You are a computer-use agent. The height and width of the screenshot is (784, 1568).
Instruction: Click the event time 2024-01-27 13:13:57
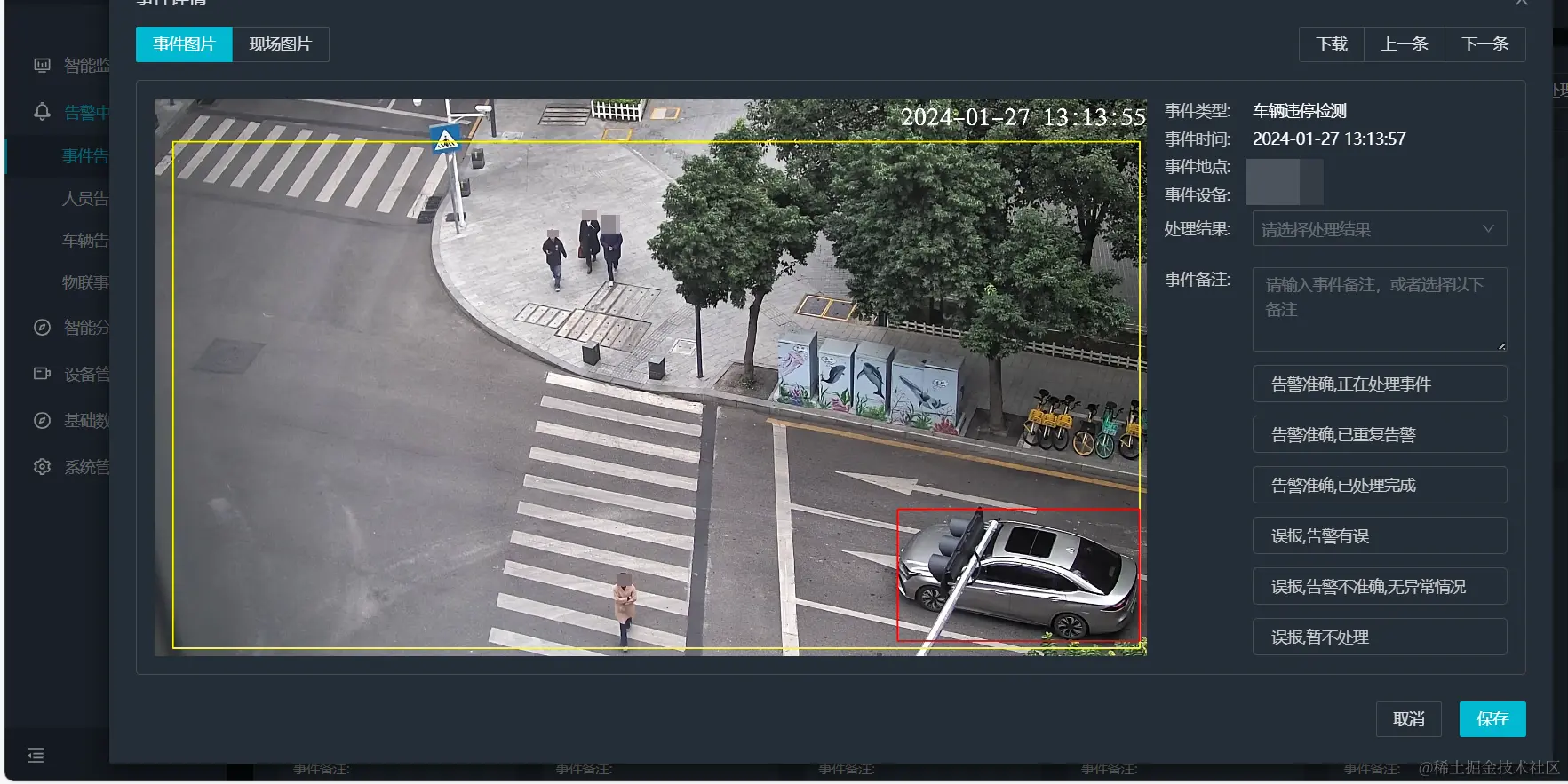(x=1329, y=139)
